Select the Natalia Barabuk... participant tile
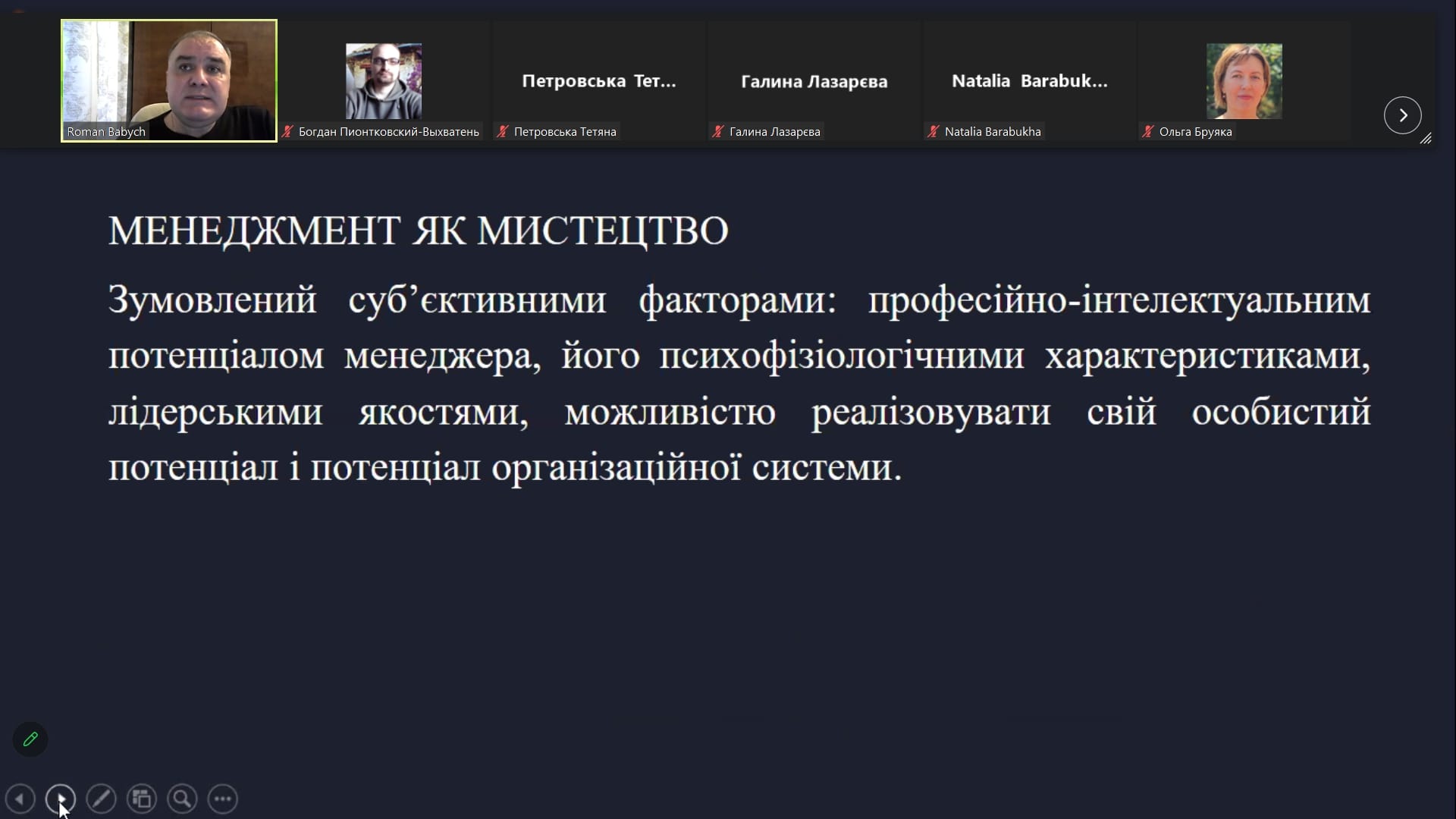The width and height of the screenshot is (1456, 819). point(1029,81)
